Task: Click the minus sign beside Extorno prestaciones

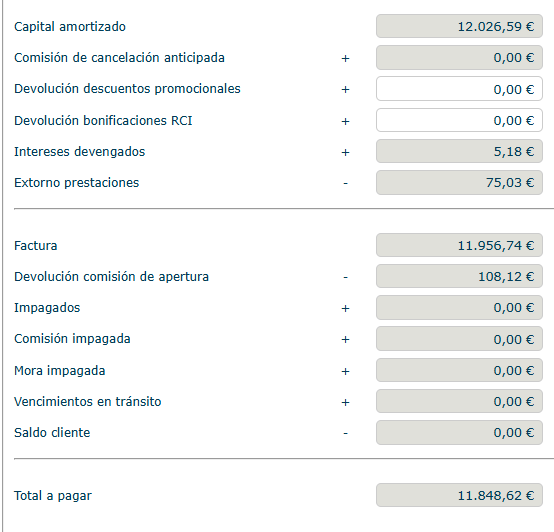Action: pyautogui.click(x=345, y=183)
